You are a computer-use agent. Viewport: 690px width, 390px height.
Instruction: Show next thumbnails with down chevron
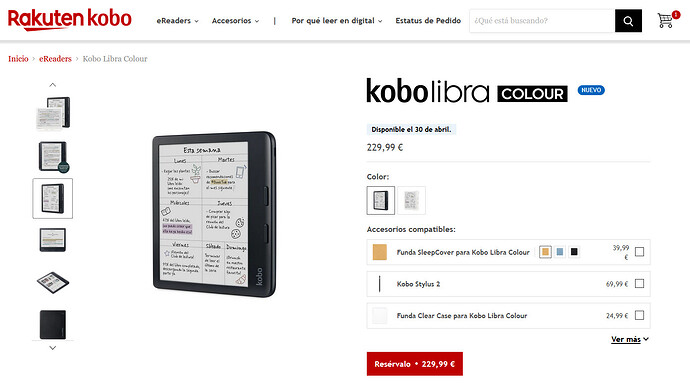click(x=53, y=348)
